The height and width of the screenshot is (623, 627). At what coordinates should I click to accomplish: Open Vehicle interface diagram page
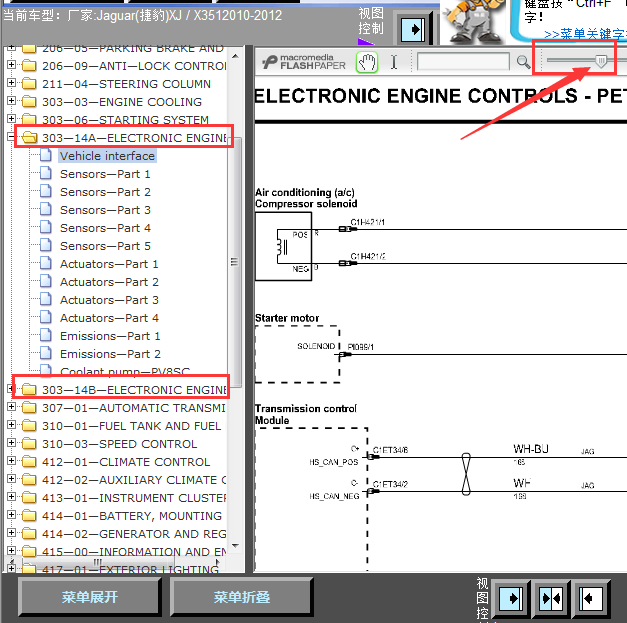(107, 156)
